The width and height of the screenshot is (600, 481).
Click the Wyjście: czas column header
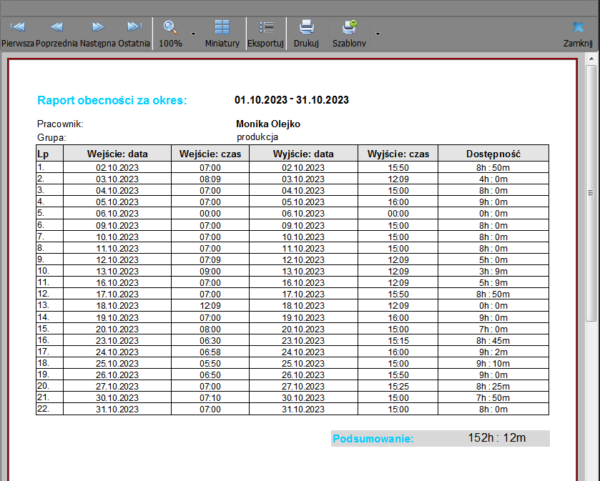[398, 154]
